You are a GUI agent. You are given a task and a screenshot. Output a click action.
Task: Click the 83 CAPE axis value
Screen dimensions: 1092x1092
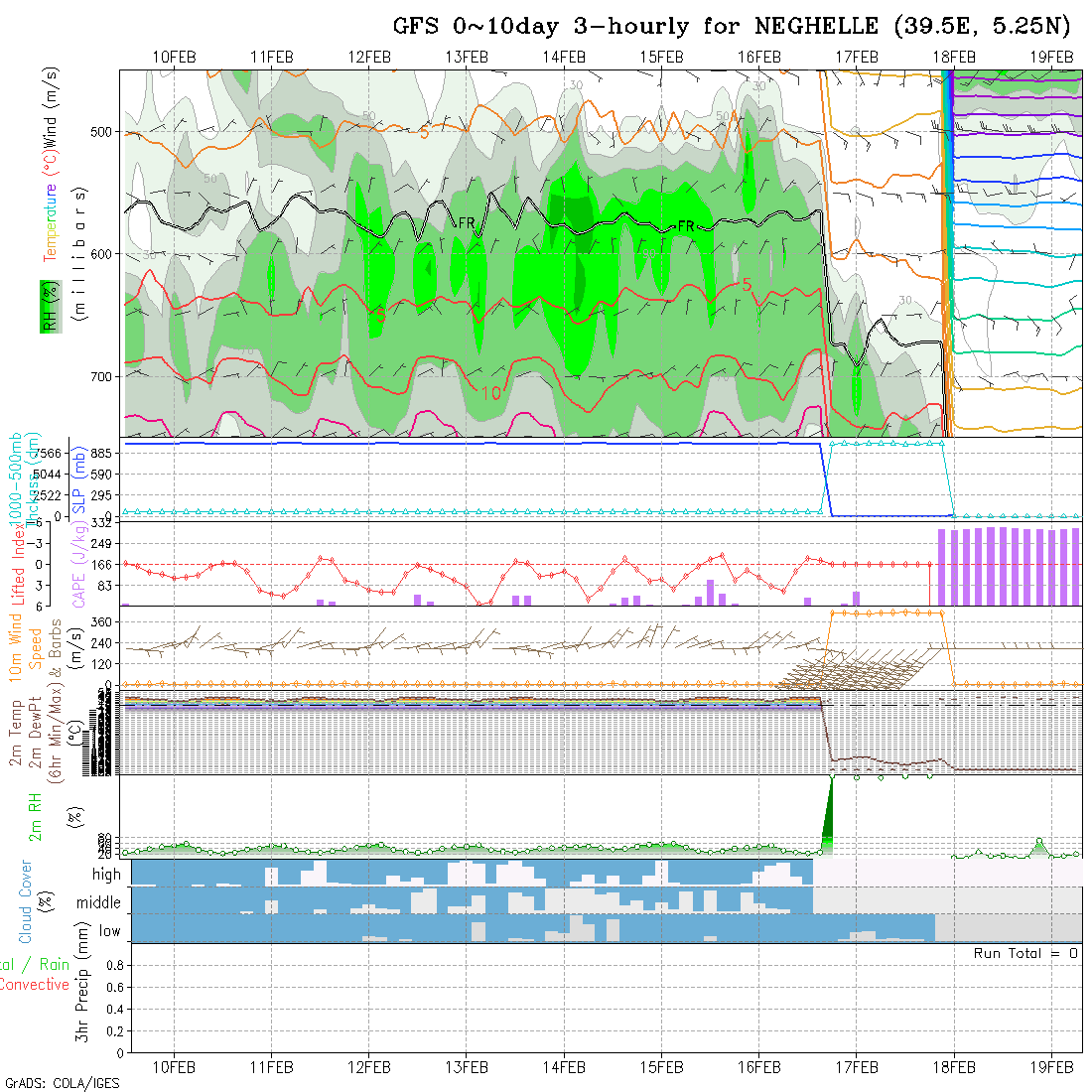pyautogui.click(x=104, y=586)
